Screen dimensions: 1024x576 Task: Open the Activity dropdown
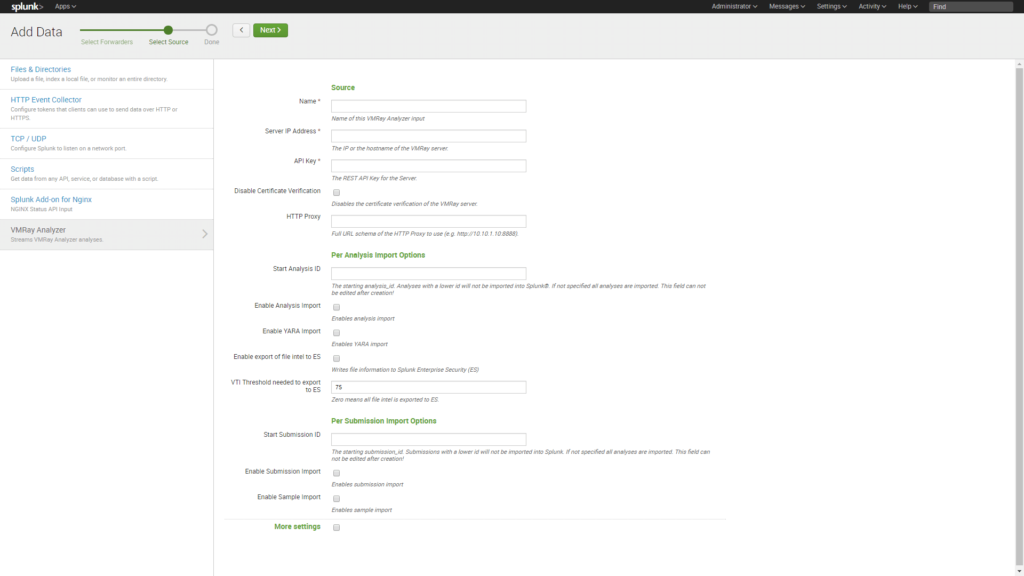point(872,7)
